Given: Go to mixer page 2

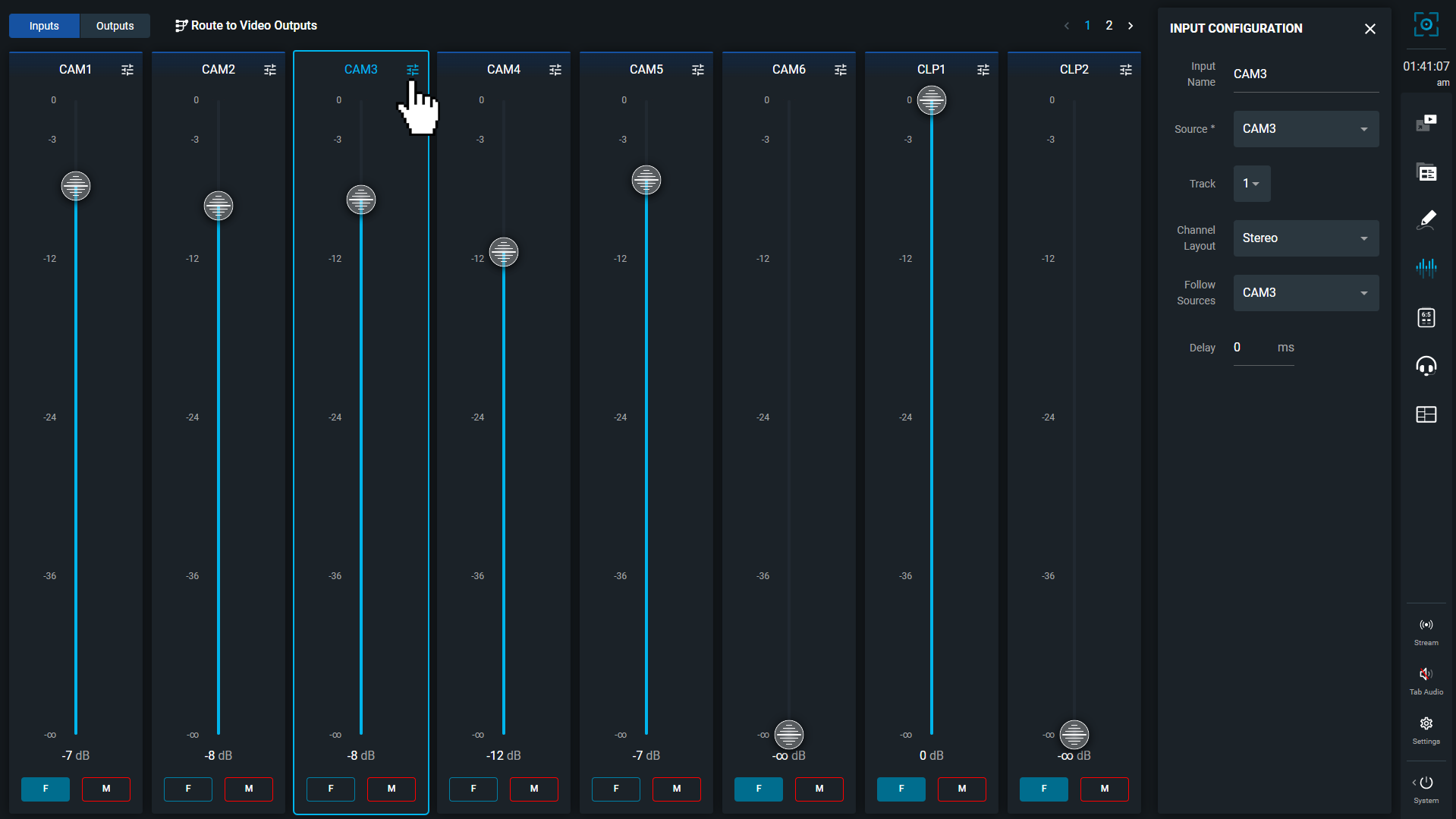Looking at the screenshot, I should (x=1109, y=25).
